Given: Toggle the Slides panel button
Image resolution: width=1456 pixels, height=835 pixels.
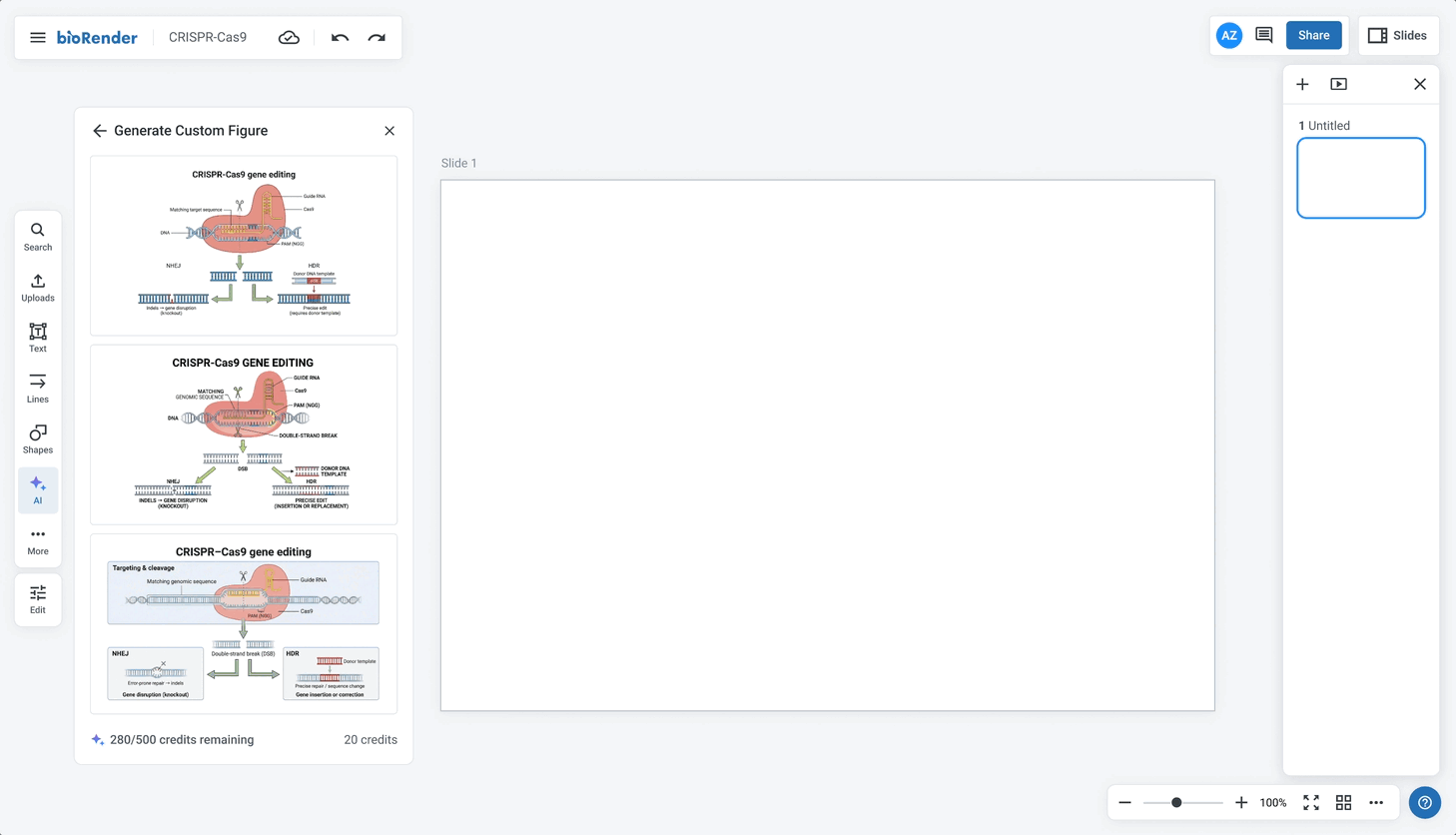Looking at the screenshot, I should (x=1397, y=36).
